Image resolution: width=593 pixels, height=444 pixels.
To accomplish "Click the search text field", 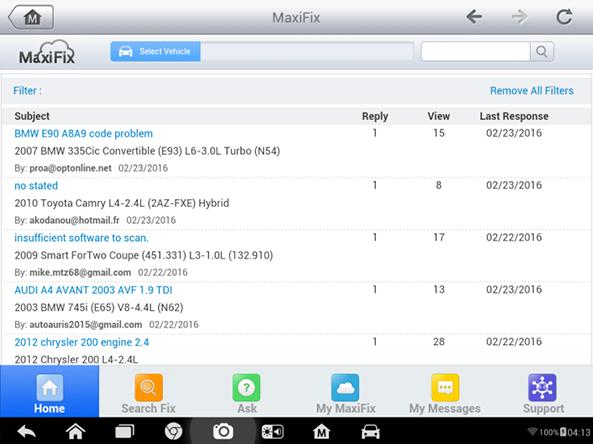I will pyautogui.click(x=475, y=51).
